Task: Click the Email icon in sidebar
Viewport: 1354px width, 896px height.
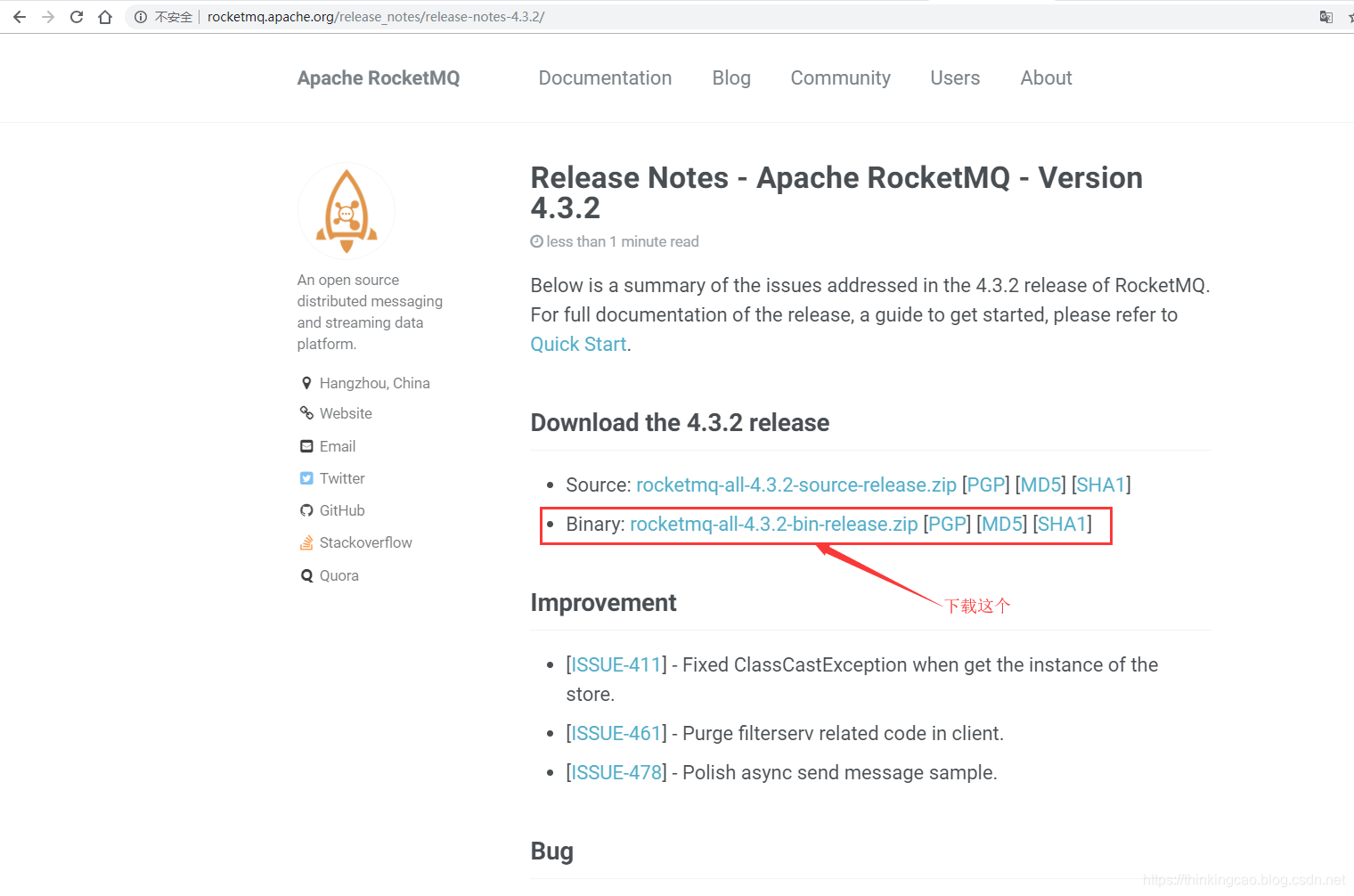Action: click(306, 446)
